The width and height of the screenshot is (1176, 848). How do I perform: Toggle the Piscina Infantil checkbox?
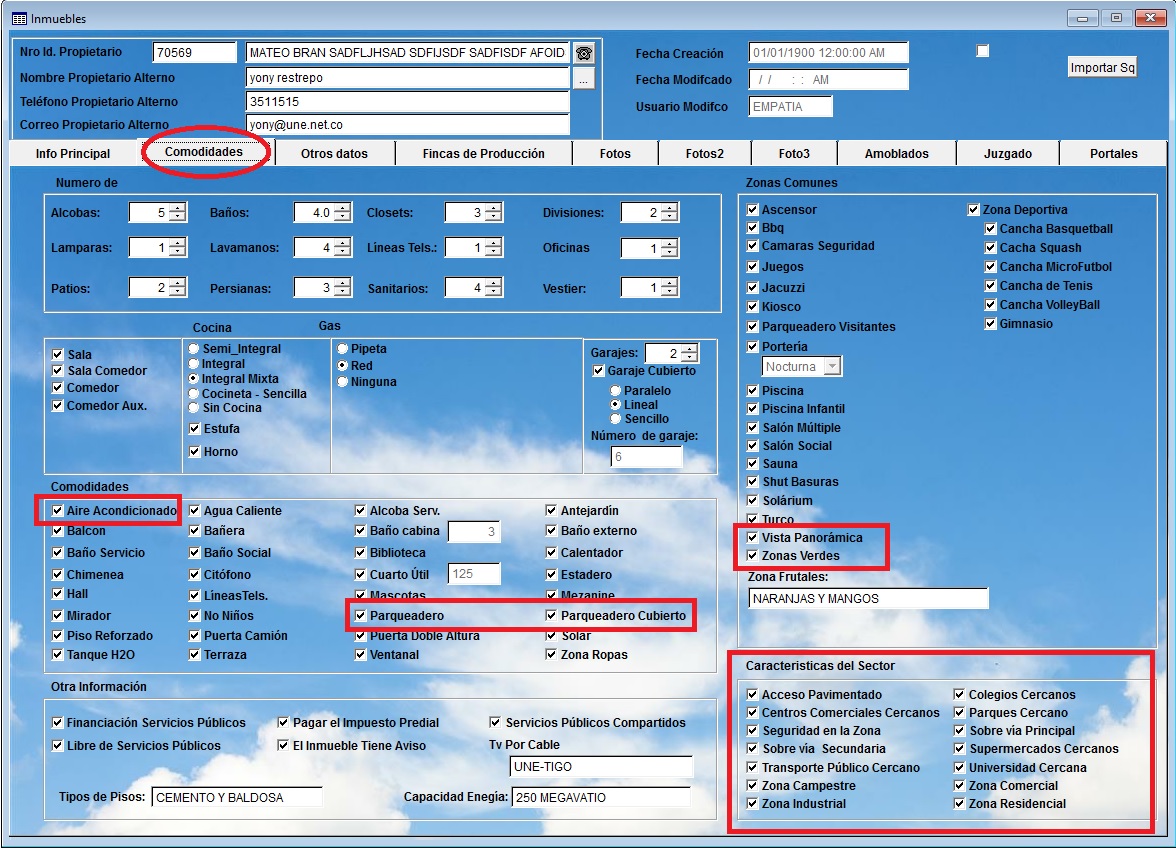click(753, 409)
